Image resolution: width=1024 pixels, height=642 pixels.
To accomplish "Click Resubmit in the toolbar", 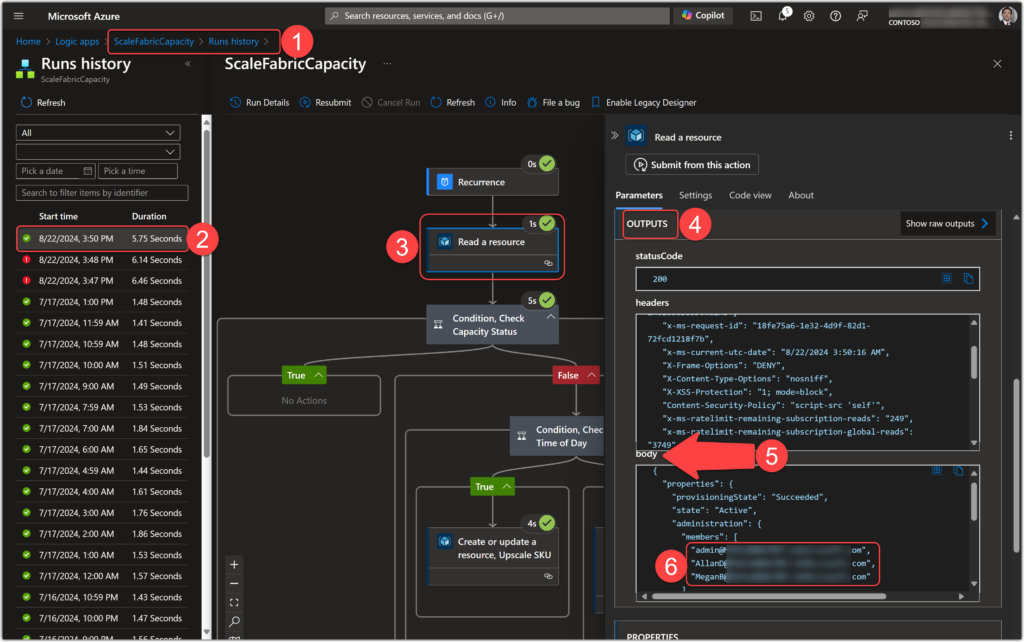I will click(x=325, y=103).
